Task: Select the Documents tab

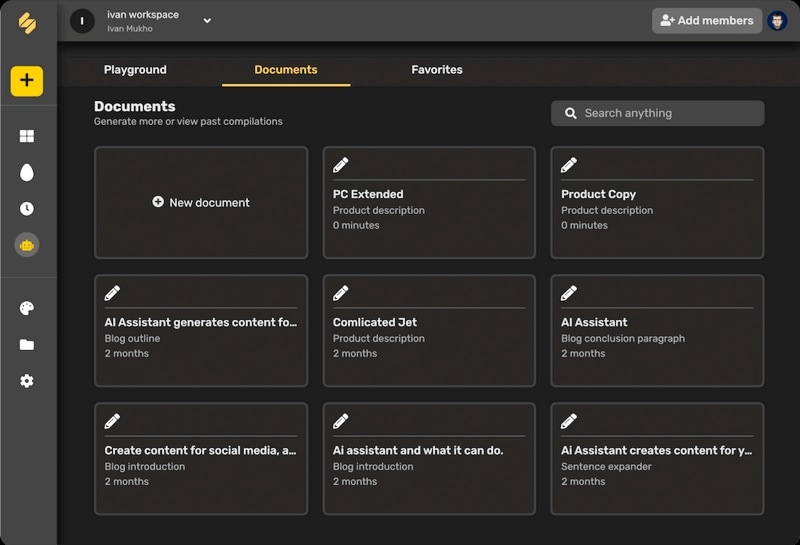Action: 286,70
